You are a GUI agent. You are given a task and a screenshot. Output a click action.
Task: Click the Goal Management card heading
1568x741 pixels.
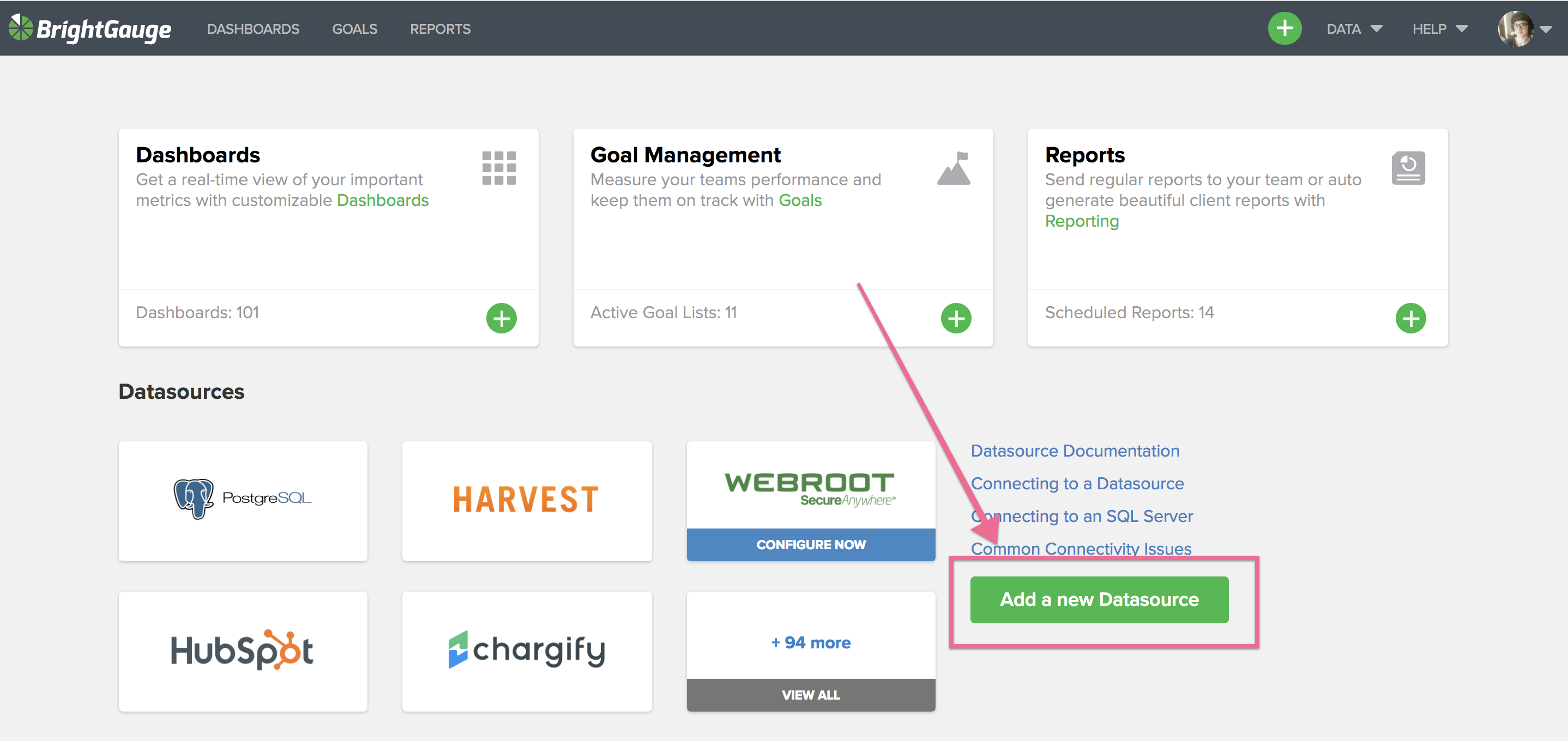(685, 155)
